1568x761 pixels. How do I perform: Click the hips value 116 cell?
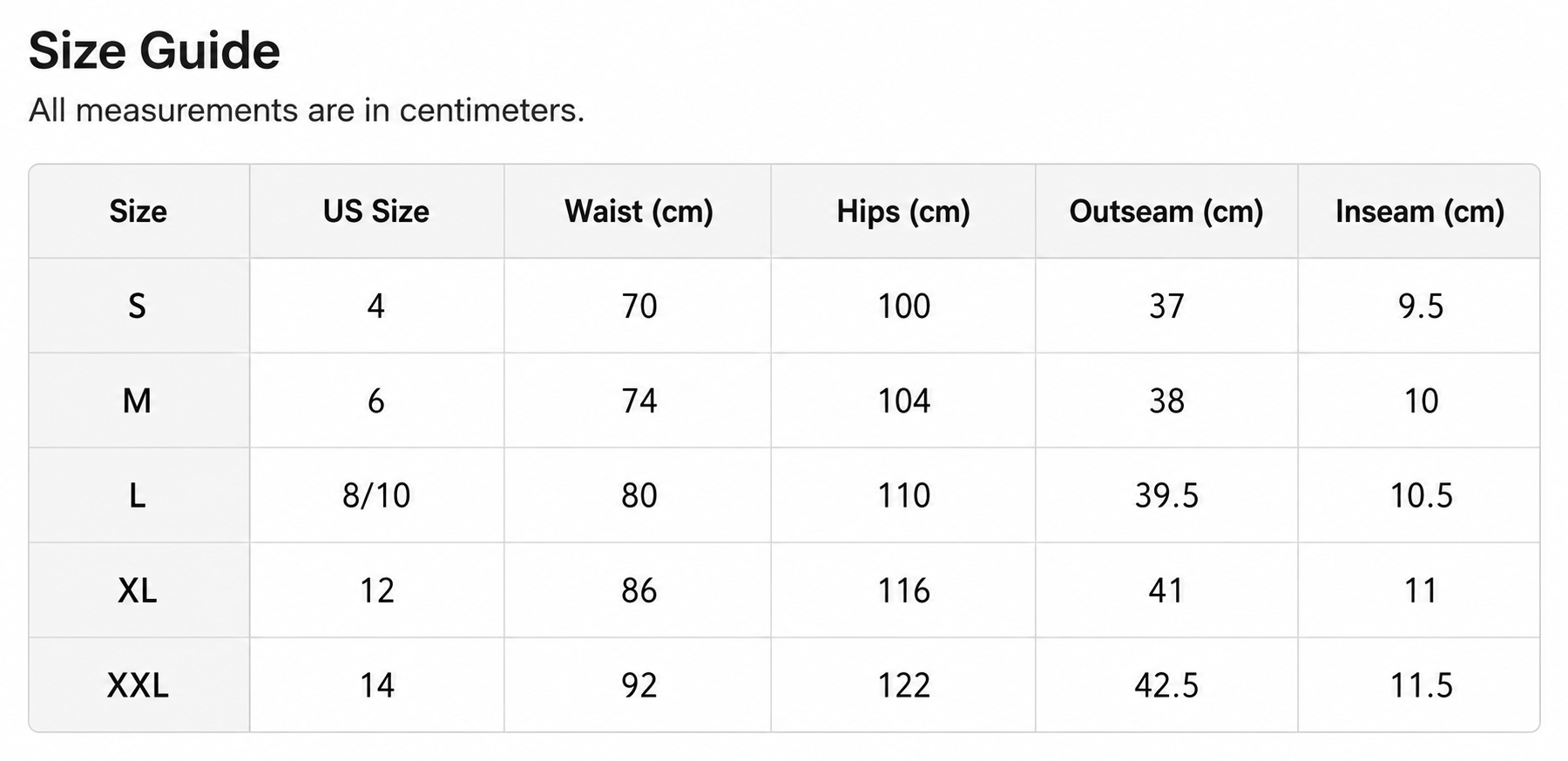coord(903,591)
